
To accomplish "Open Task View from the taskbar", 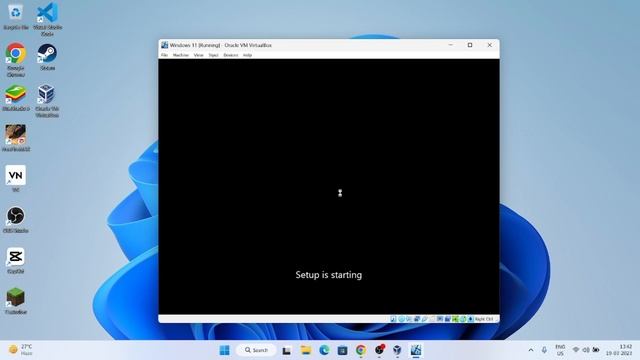I will (x=287, y=350).
